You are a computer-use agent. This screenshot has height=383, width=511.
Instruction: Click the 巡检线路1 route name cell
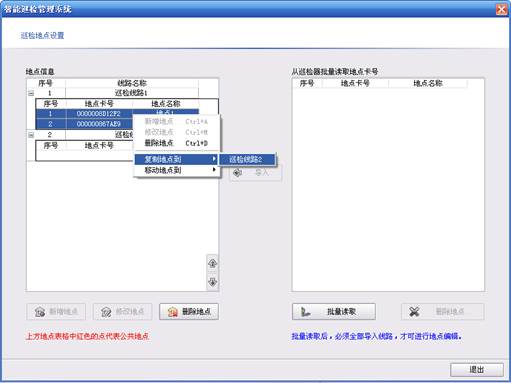point(131,93)
